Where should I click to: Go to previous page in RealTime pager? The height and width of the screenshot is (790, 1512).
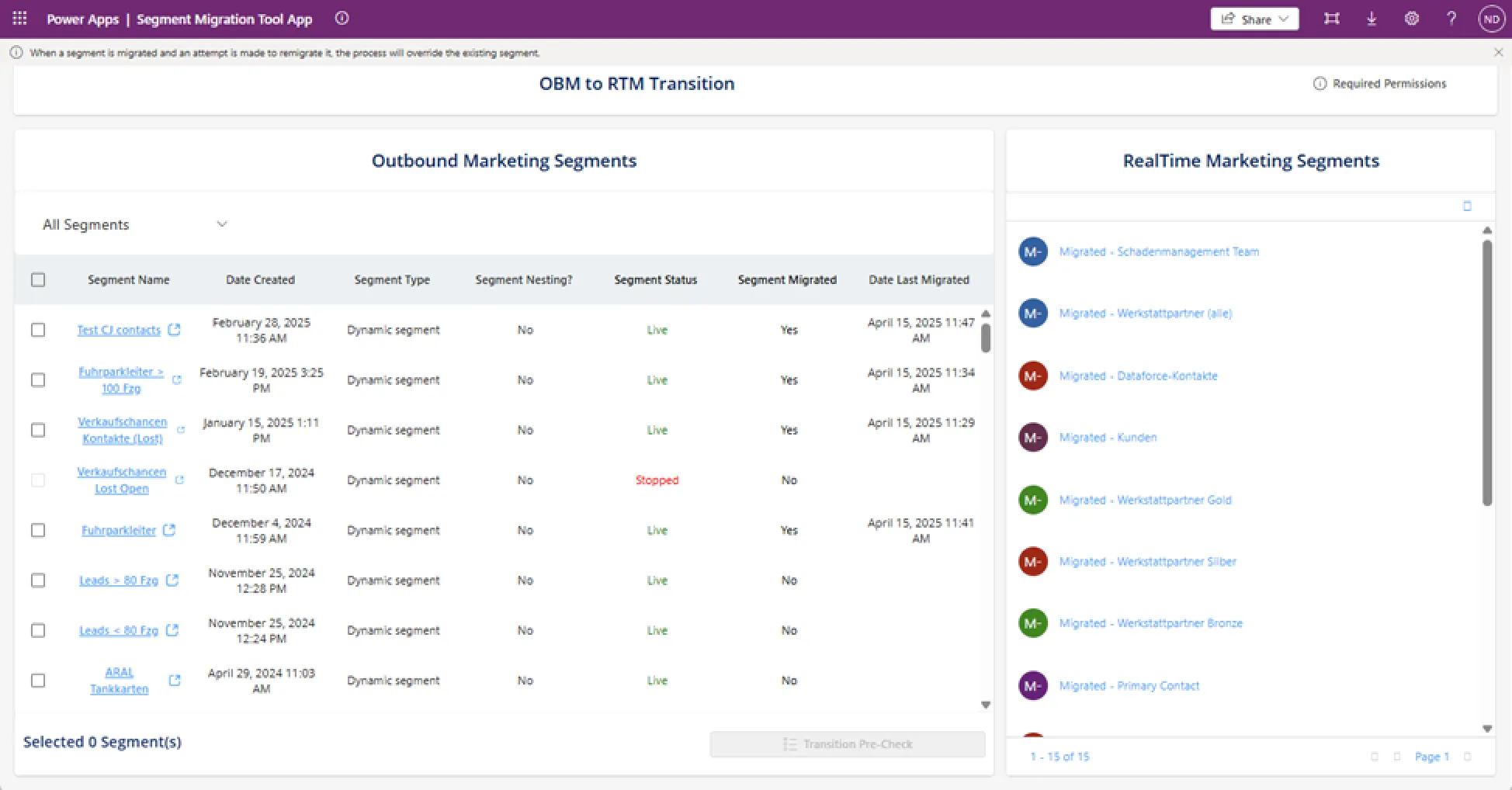point(1397,757)
